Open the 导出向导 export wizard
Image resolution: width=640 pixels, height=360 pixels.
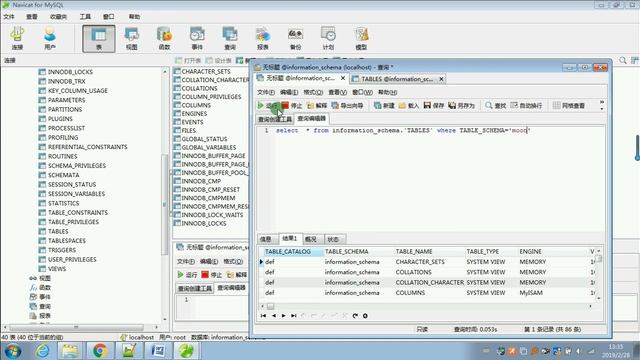(x=347, y=105)
